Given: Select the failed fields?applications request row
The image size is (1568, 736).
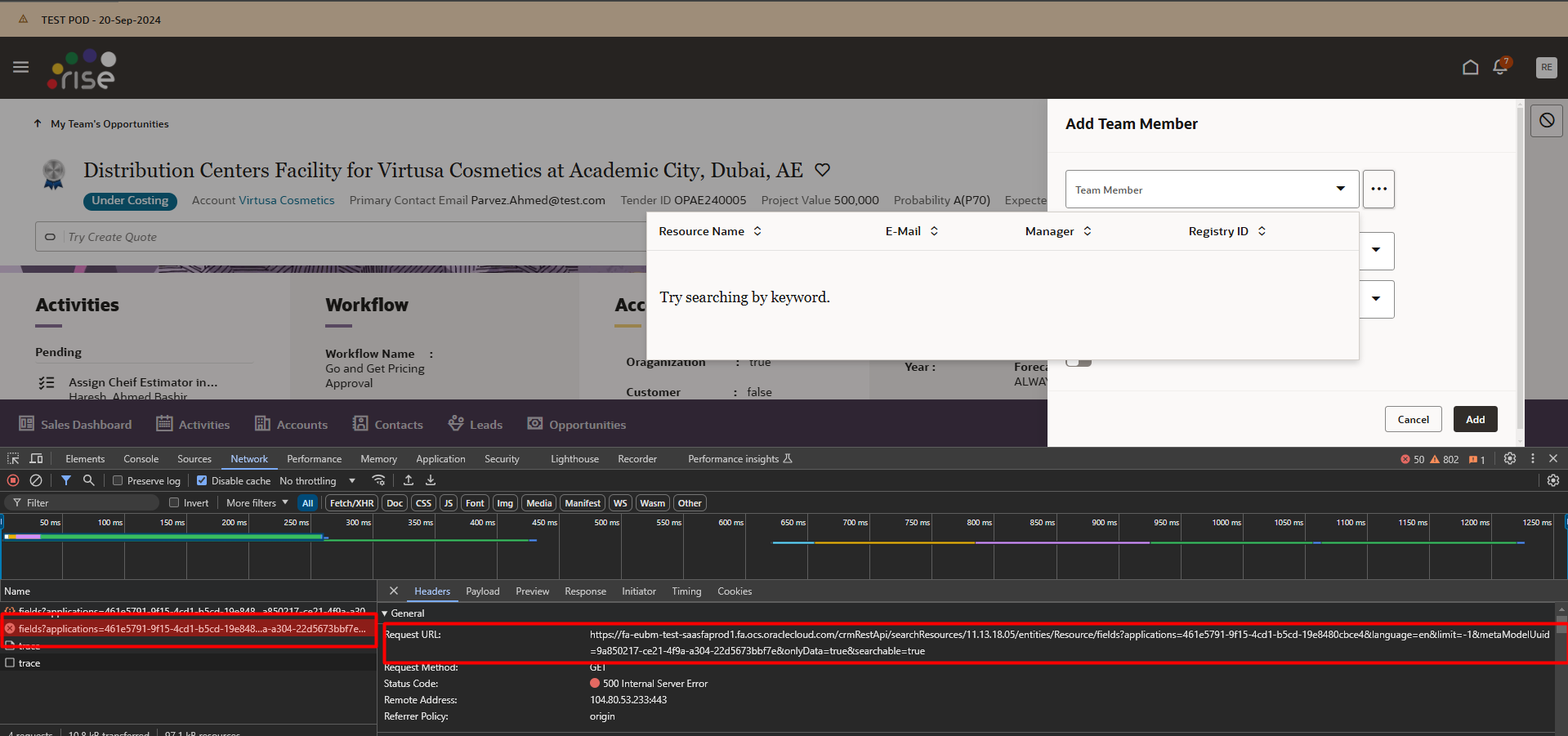Looking at the screenshot, I should pyautogui.click(x=188, y=629).
